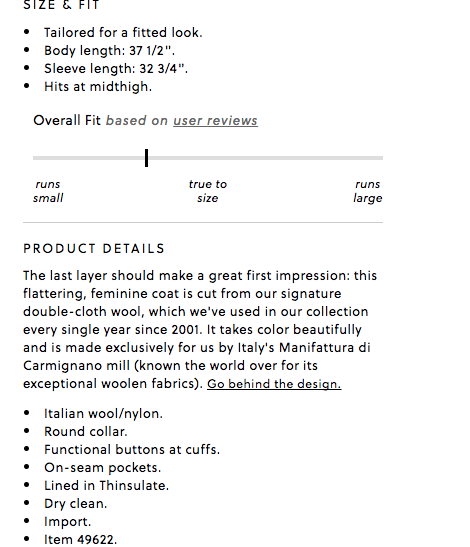Click the 'runs small' fit label
Screen dimensions: 470x547
pos(48,191)
